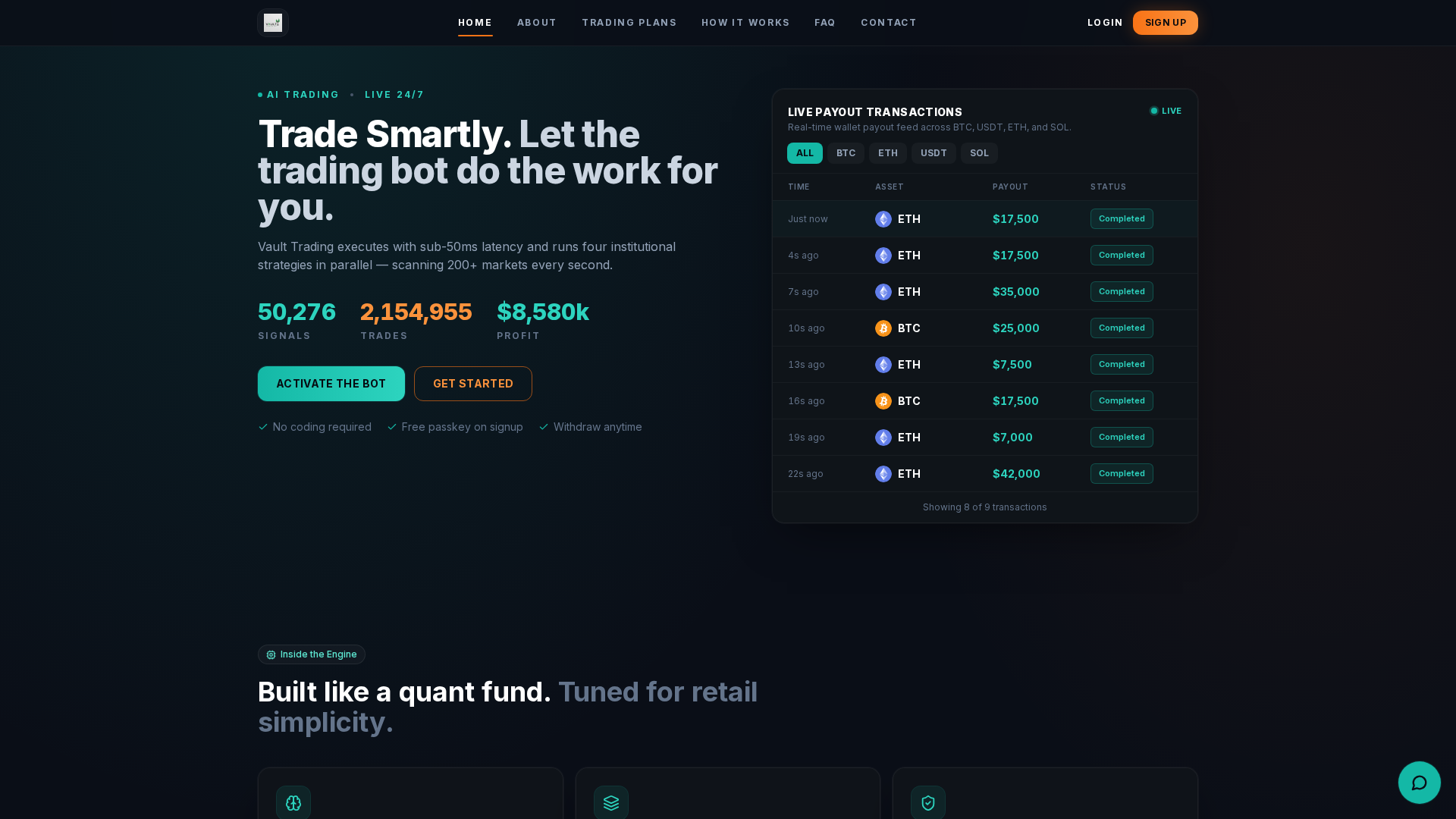Click the ASSET column header
Image resolution: width=1456 pixels, height=819 pixels.
pyautogui.click(x=890, y=187)
